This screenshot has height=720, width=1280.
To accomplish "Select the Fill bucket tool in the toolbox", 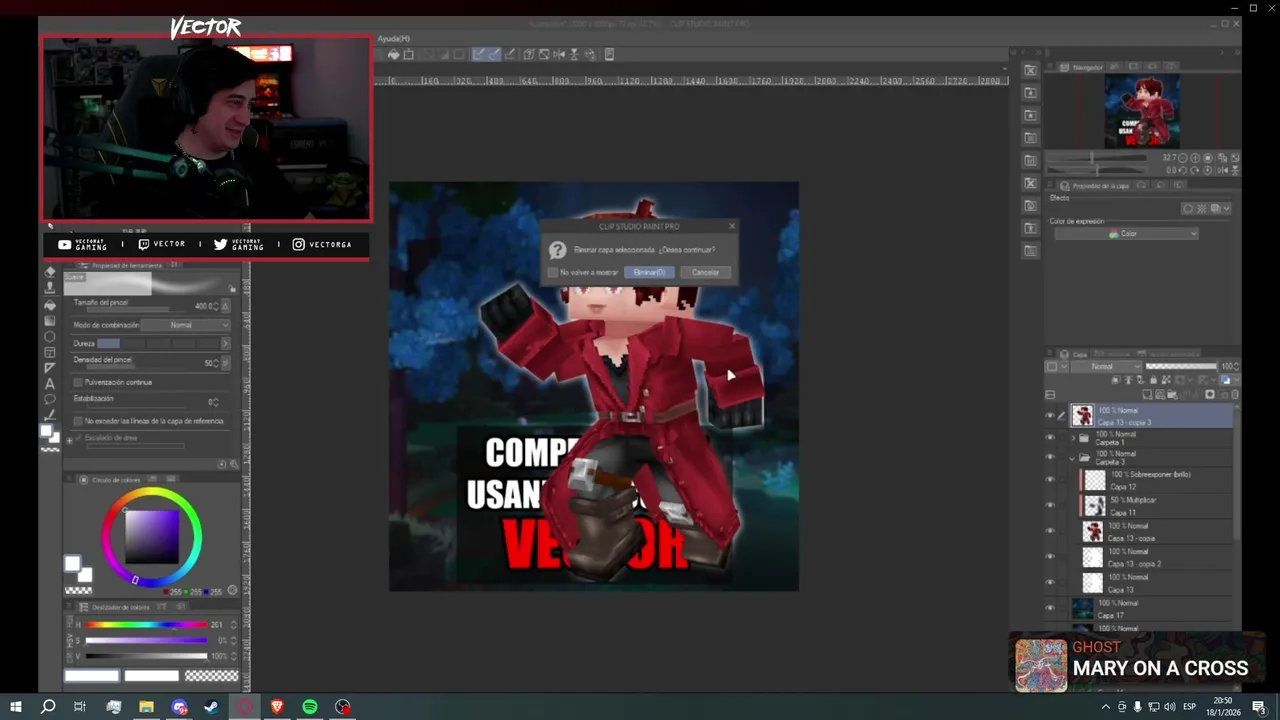I will 49,305.
